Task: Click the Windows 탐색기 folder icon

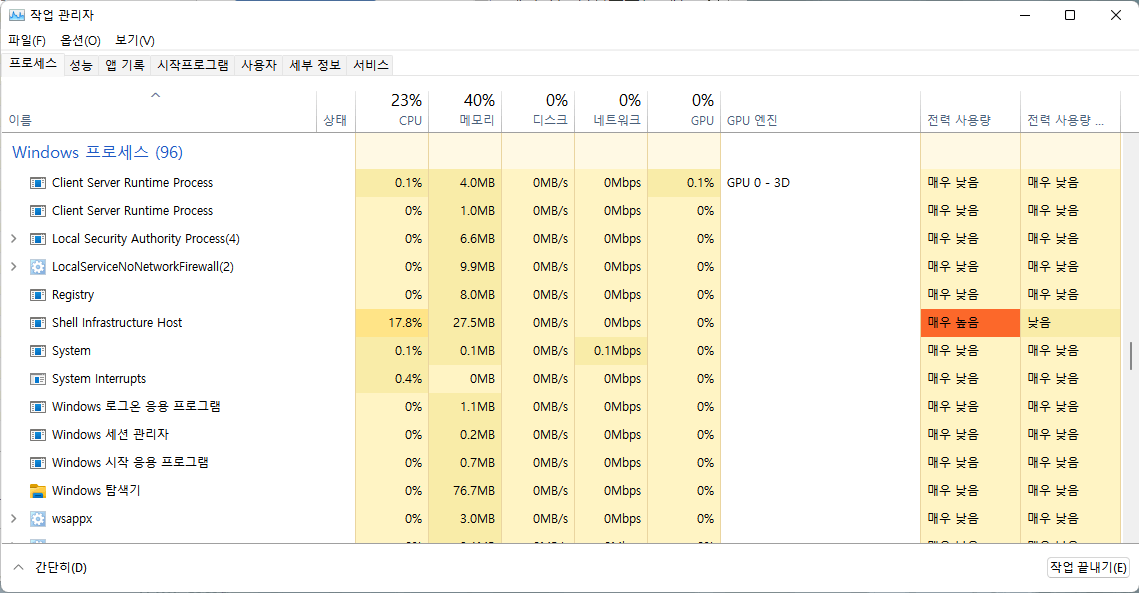Action: (37, 490)
